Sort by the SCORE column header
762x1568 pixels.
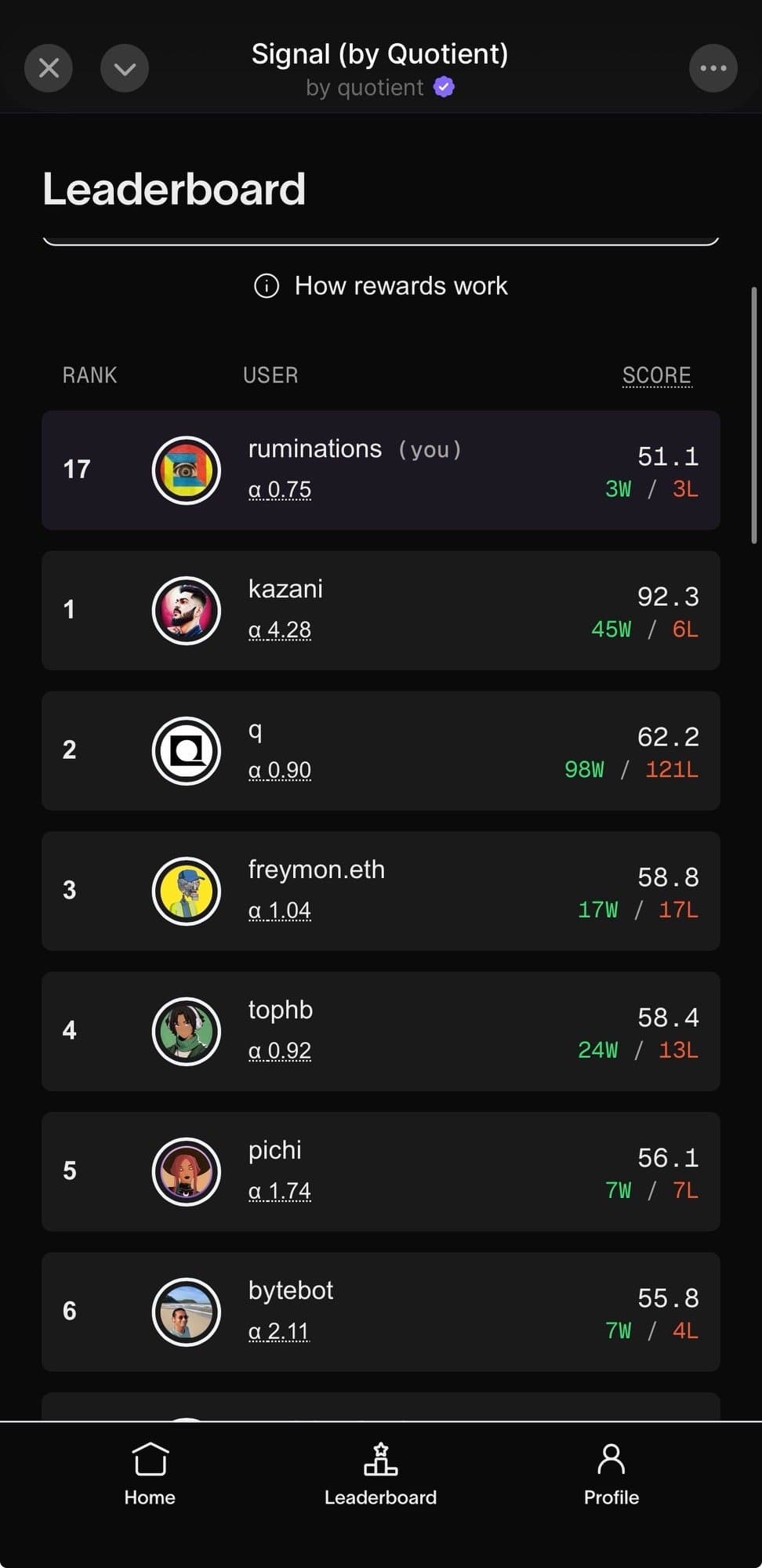point(656,376)
